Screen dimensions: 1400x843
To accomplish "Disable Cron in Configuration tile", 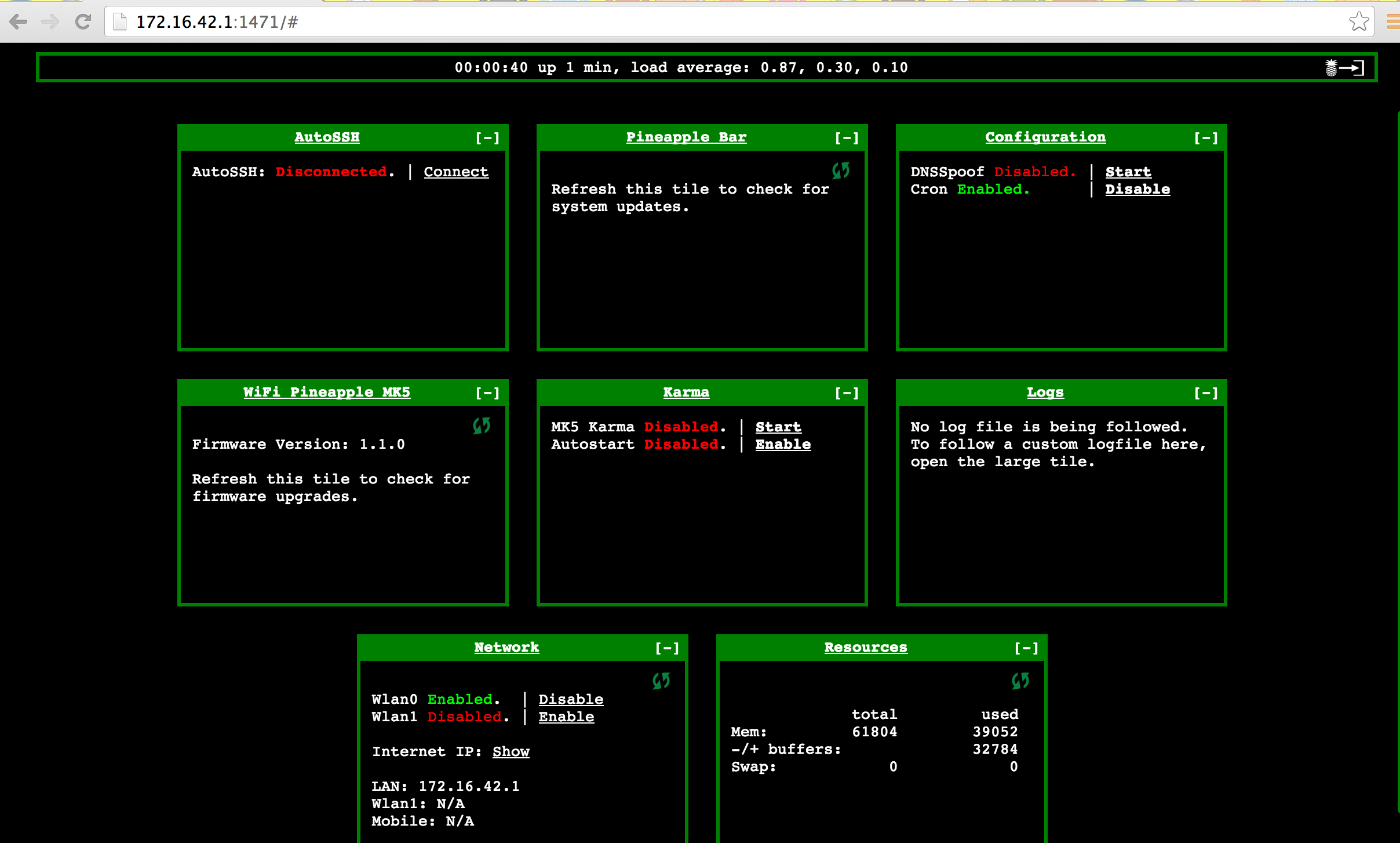I will pyautogui.click(x=1137, y=189).
